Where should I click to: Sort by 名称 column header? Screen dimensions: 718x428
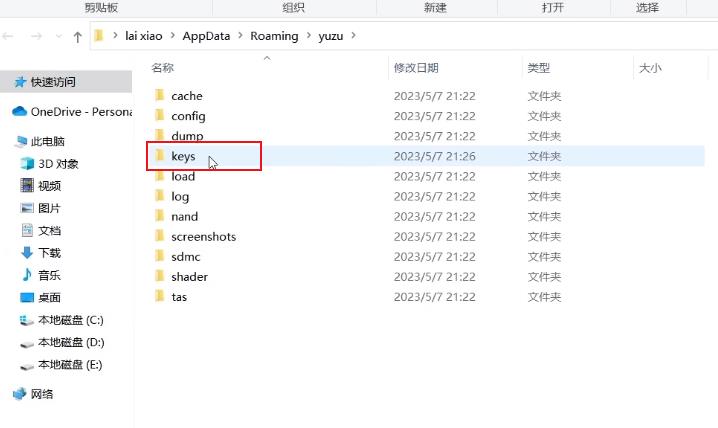163,68
